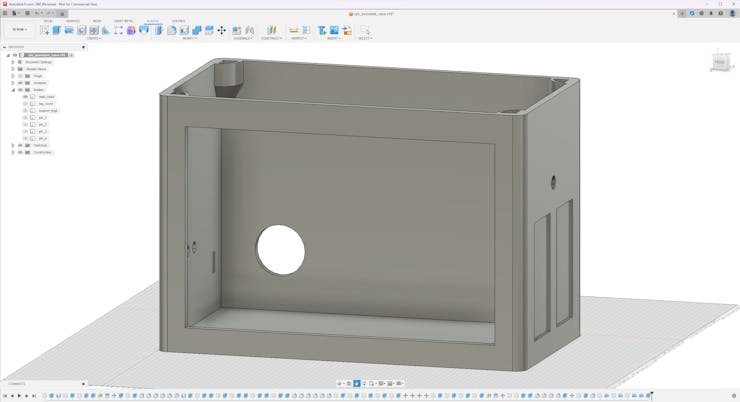Click the timeline end marker

click(x=652, y=394)
